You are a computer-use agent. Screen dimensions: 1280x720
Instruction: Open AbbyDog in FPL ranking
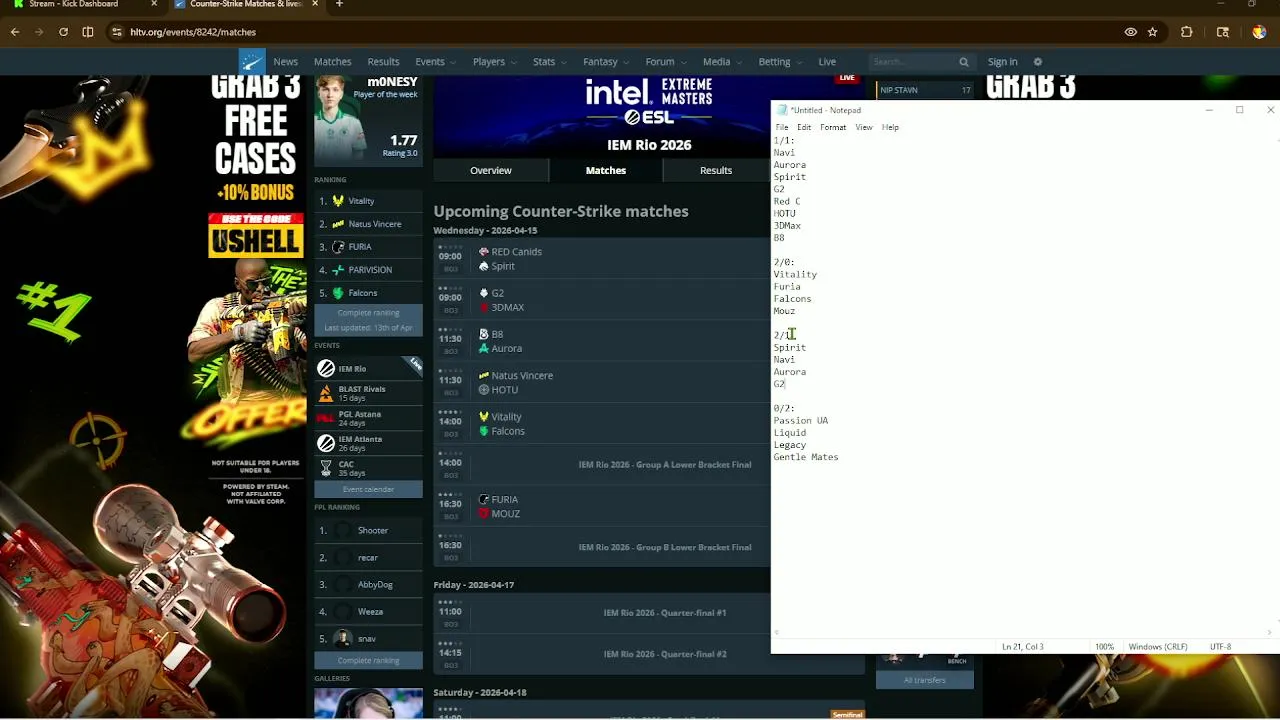tap(375, 585)
